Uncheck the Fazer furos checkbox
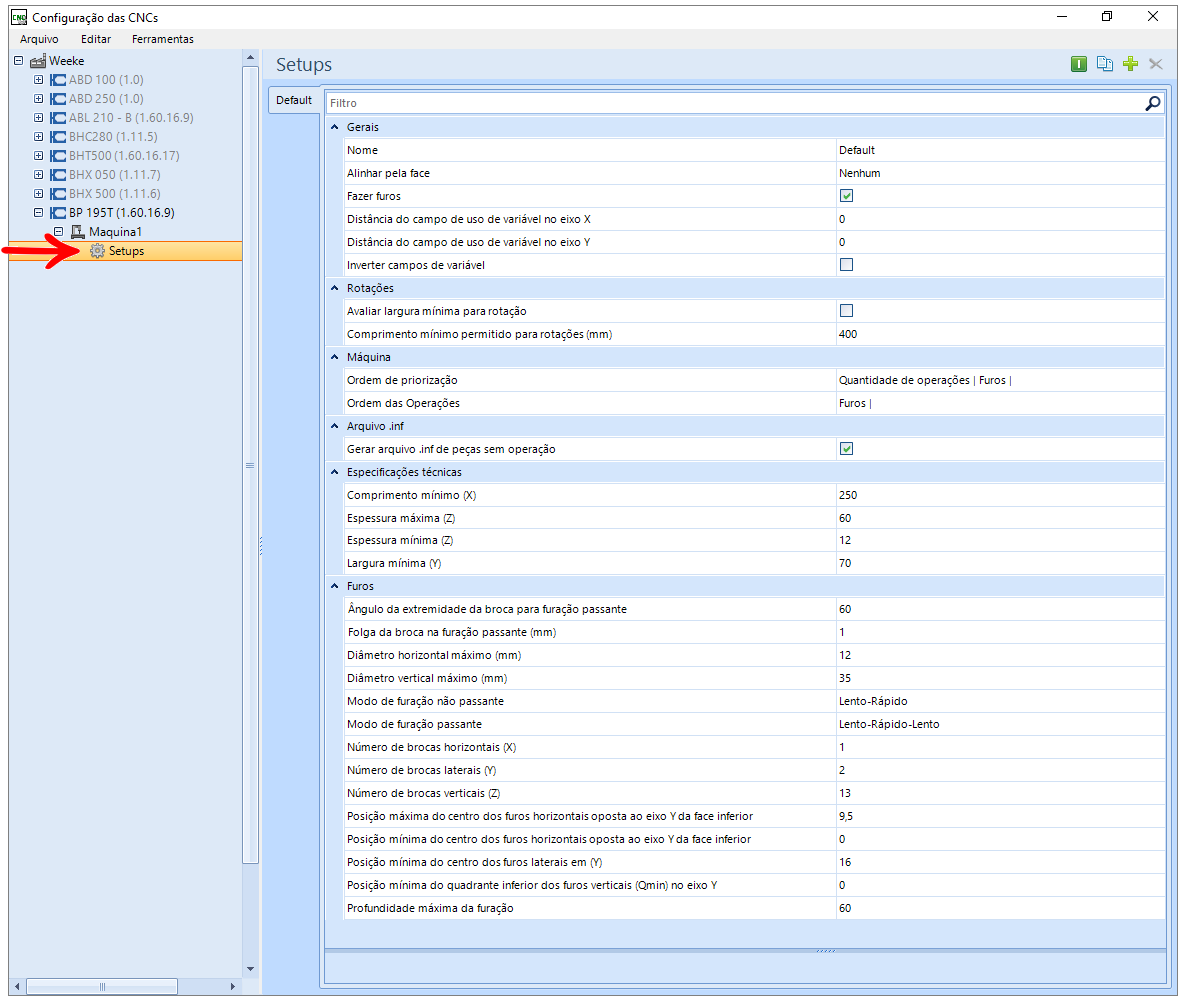This screenshot has height=1006, width=1185. point(846,196)
